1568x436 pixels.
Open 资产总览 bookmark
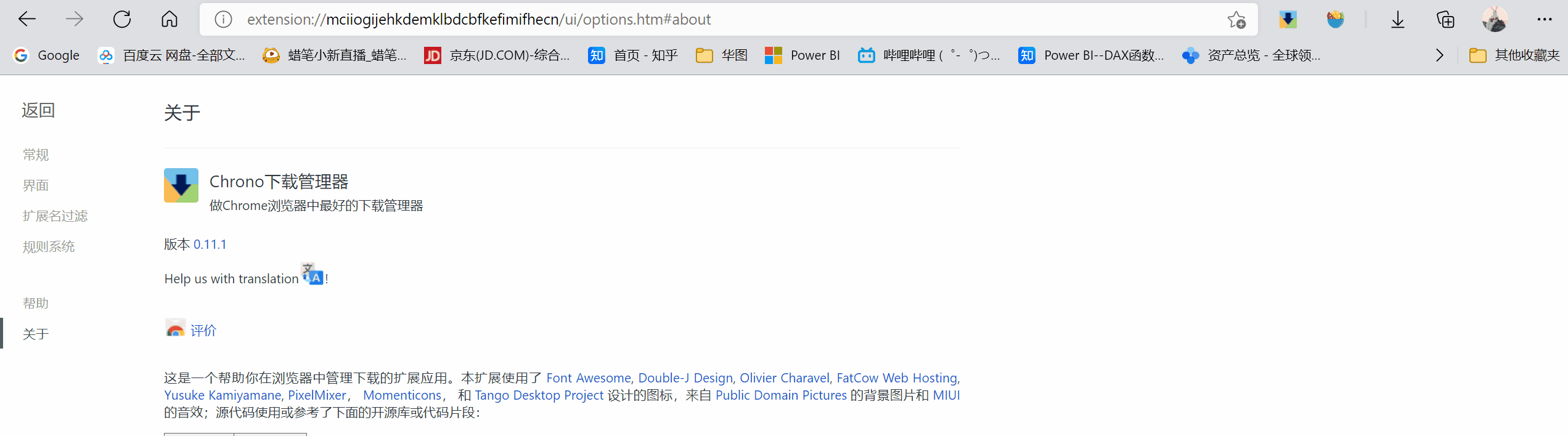pyautogui.click(x=1251, y=55)
